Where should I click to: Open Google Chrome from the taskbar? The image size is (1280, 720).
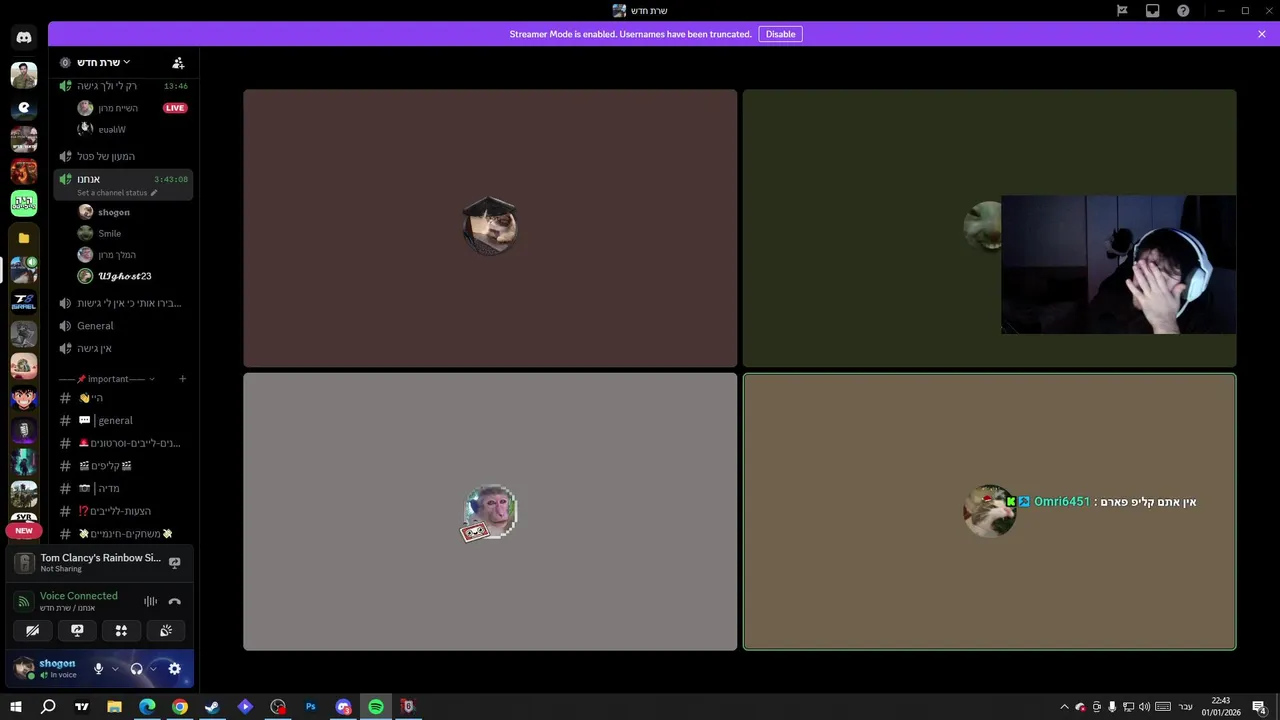click(x=180, y=707)
